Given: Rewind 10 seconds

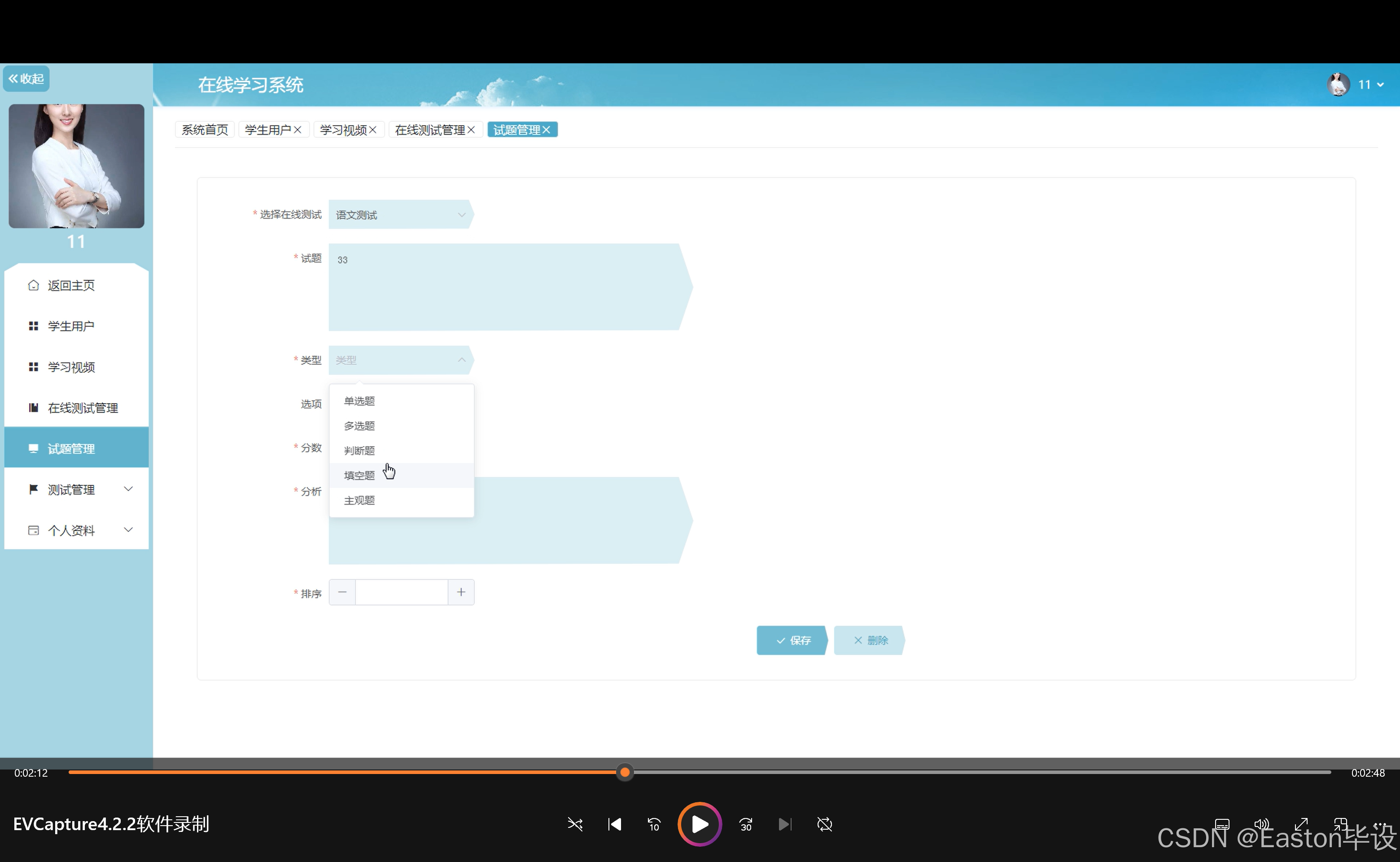Looking at the screenshot, I should 654,824.
